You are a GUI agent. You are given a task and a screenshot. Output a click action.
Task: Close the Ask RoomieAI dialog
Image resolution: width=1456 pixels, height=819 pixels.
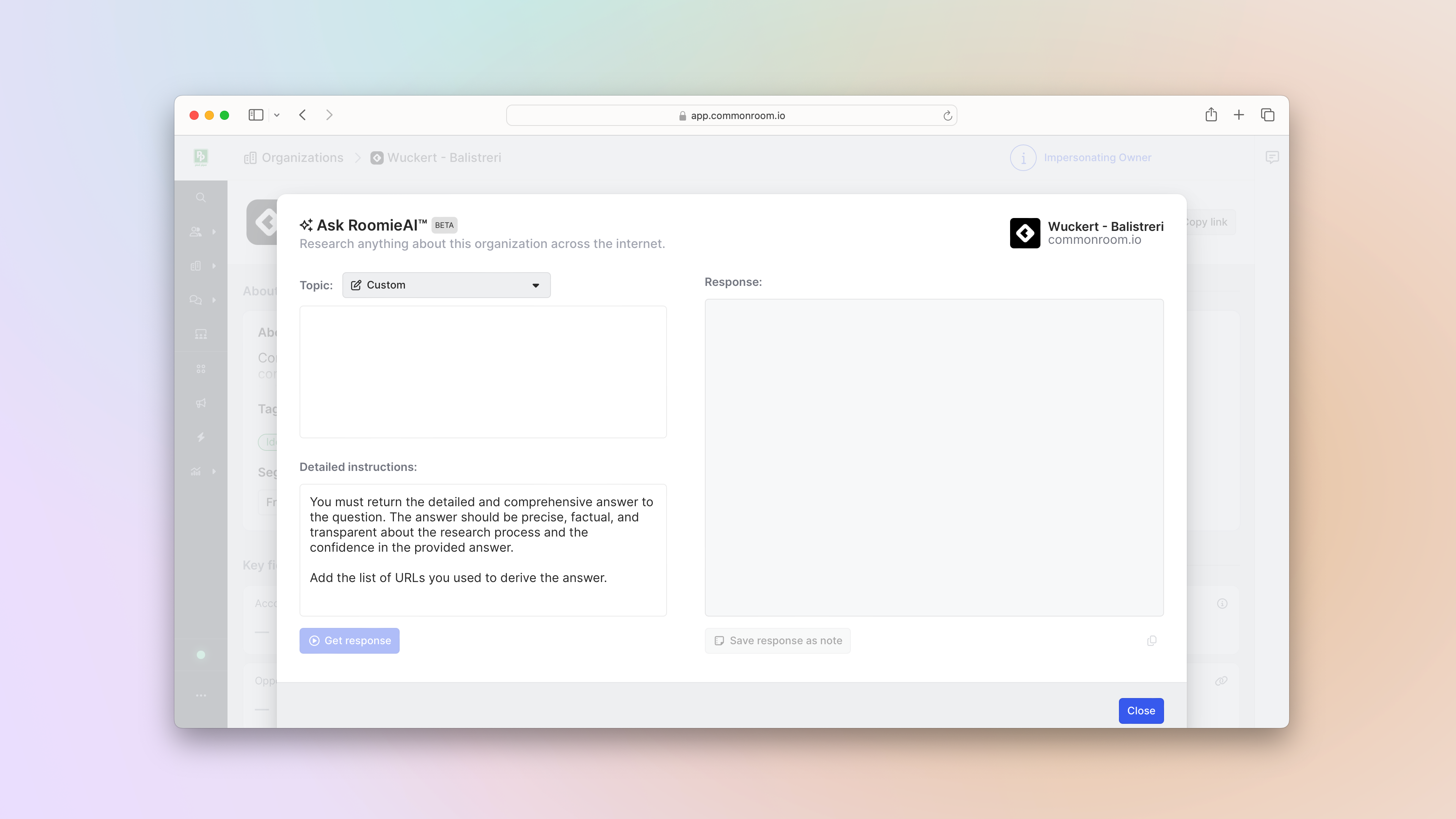click(x=1141, y=711)
